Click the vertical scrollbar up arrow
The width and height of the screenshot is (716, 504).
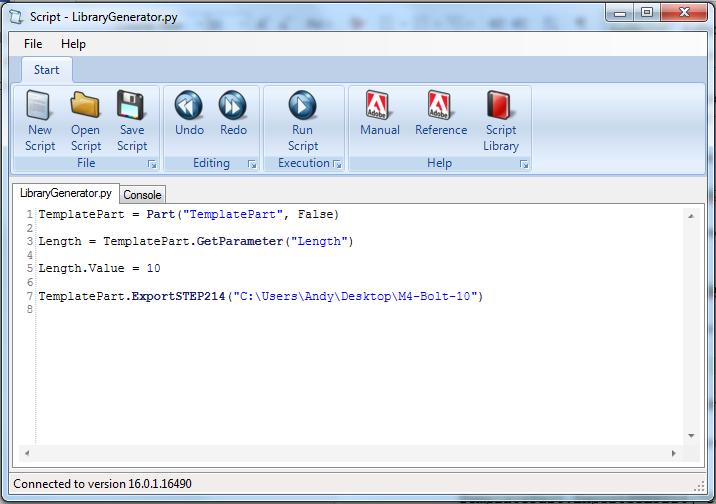[691, 216]
